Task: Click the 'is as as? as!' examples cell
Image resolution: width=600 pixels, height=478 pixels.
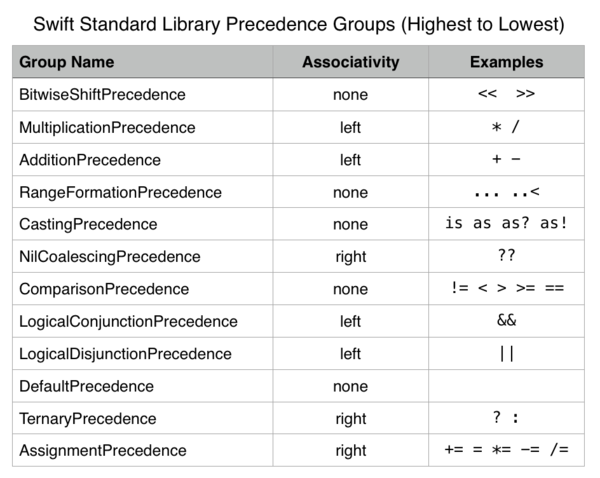Action: [x=506, y=223]
